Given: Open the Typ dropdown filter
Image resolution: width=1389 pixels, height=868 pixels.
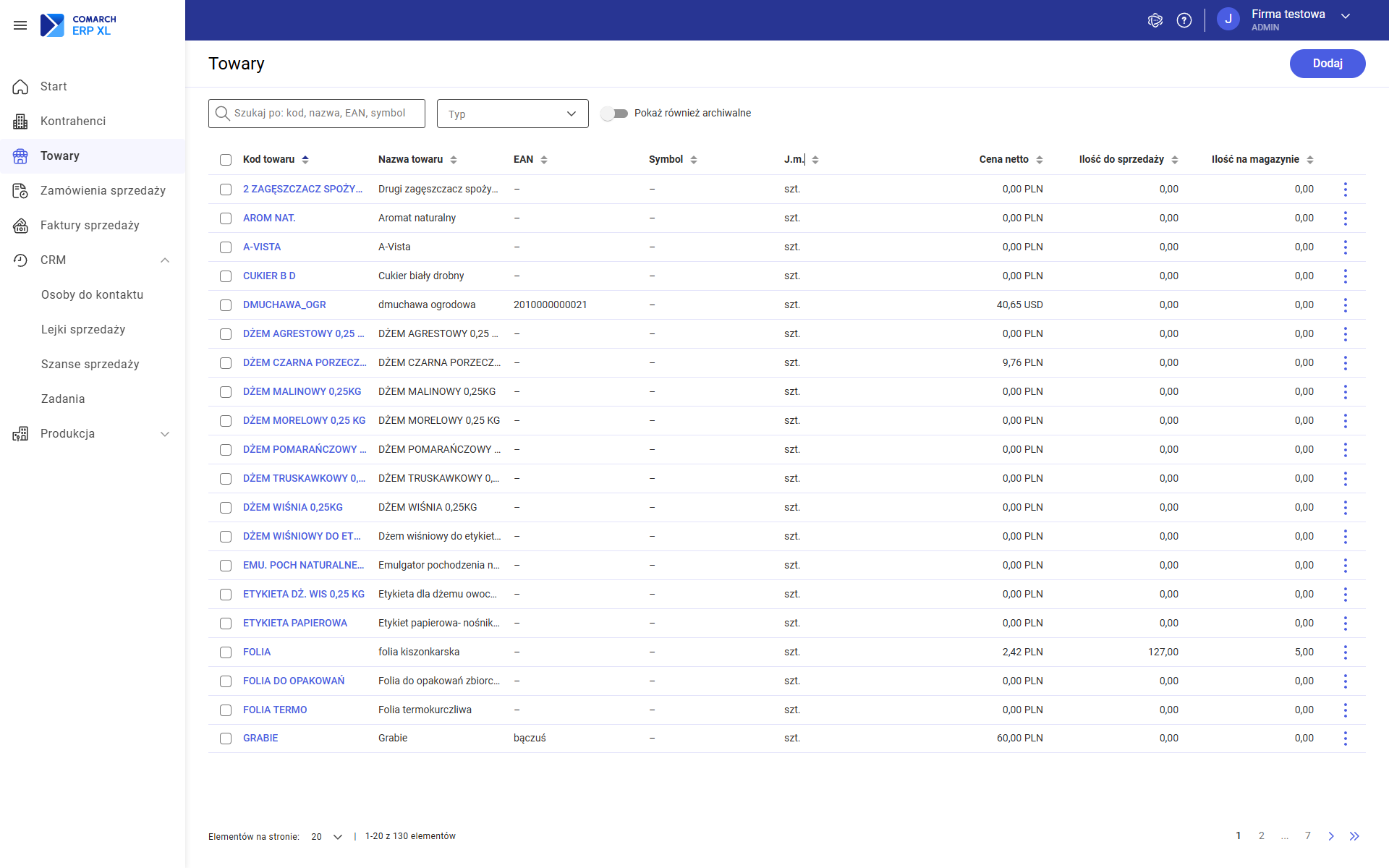Looking at the screenshot, I should coord(512,114).
